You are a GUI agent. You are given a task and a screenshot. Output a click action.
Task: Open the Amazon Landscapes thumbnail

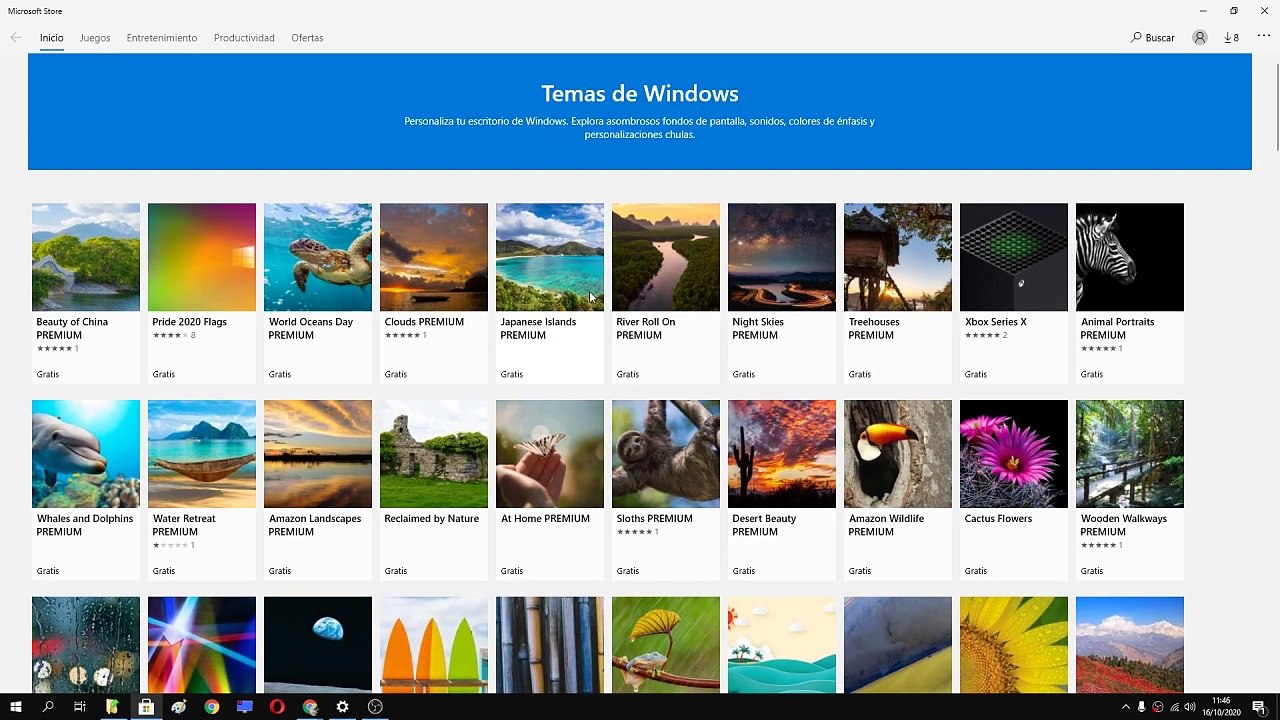(x=318, y=454)
